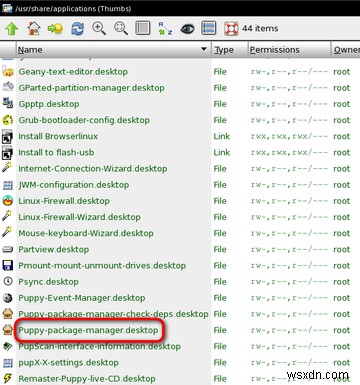Click the Pmount-mount-unmount-drives.desktop file name
The width and height of the screenshot is (360, 385).
102,266
